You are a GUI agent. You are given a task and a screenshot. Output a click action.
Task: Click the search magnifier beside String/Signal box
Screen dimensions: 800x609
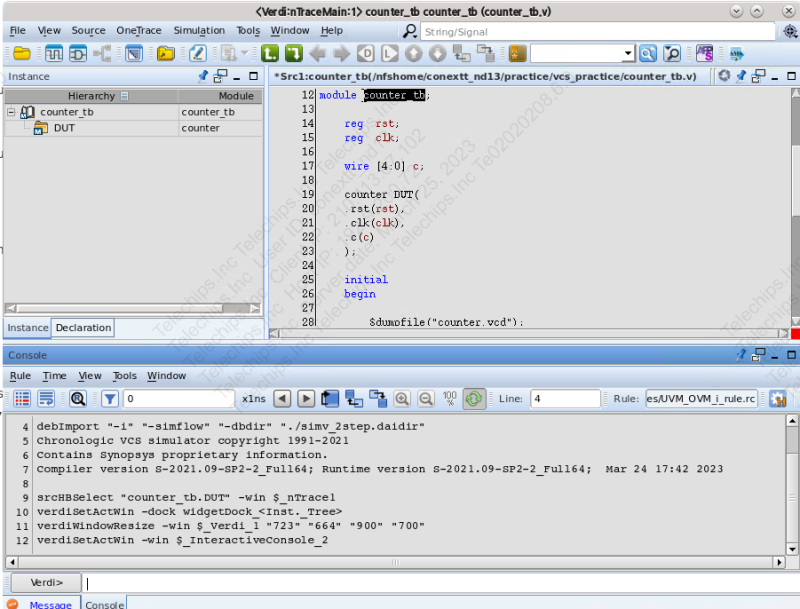tap(409, 32)
